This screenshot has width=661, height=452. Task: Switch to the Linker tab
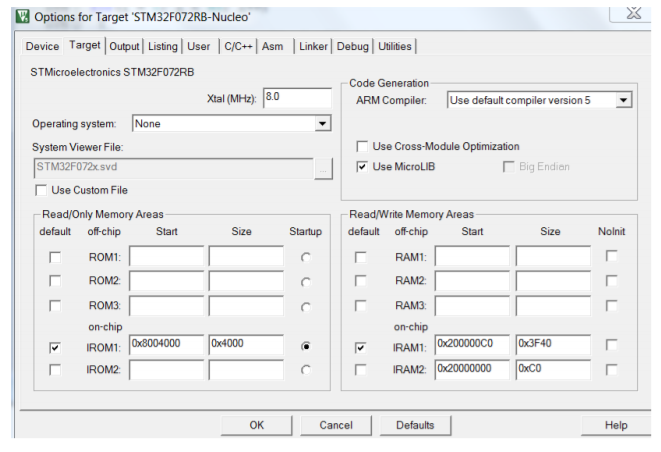(x=313, y=46)
